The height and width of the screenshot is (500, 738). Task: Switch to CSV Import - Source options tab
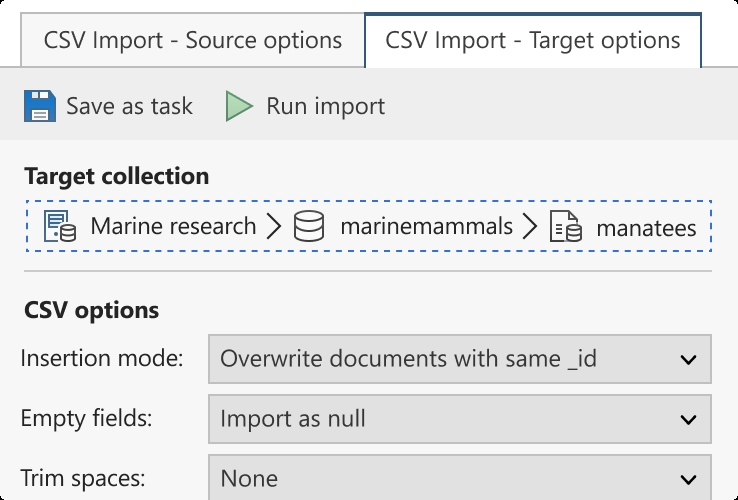click(193, 40)
